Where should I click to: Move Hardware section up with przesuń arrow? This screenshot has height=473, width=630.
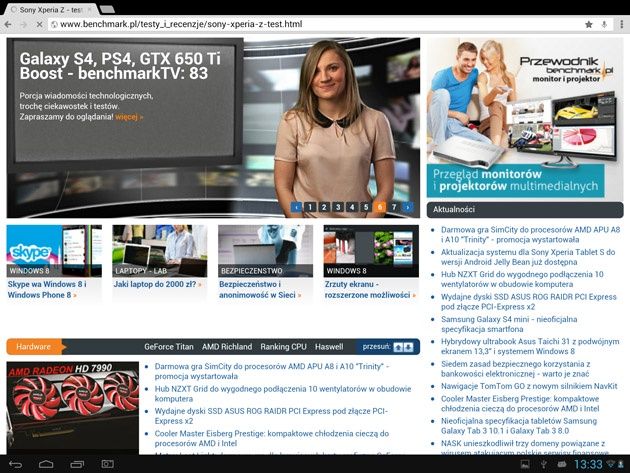click(x=398, y=347)
